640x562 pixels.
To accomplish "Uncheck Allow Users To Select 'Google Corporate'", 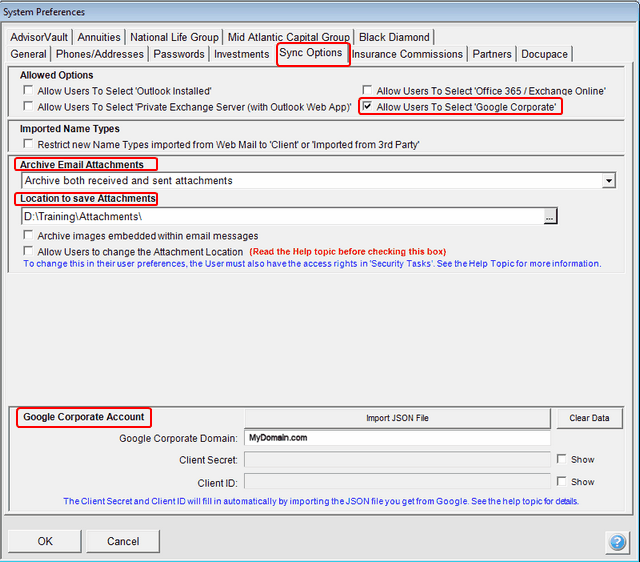I will (368, 106).
